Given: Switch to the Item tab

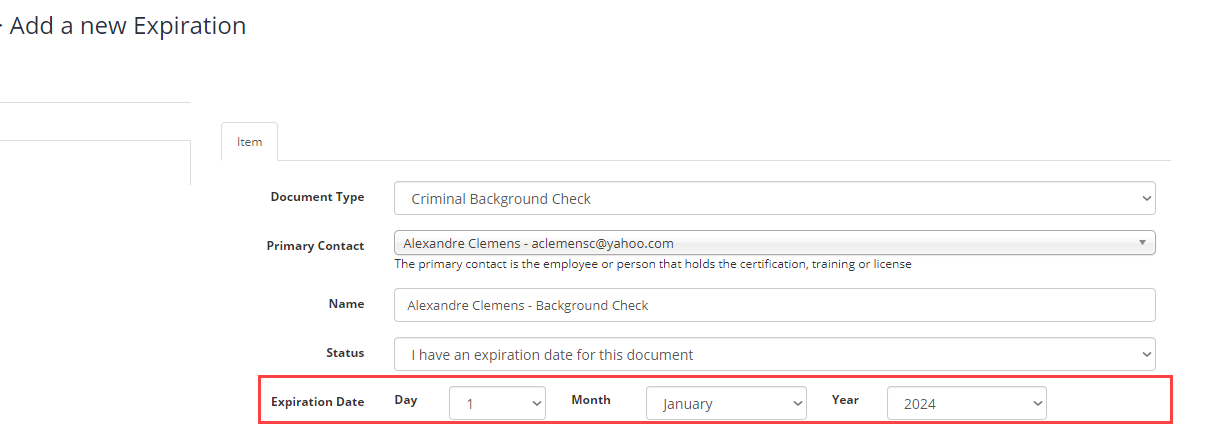Looking at the screenshot, I should tap(249, 142).
